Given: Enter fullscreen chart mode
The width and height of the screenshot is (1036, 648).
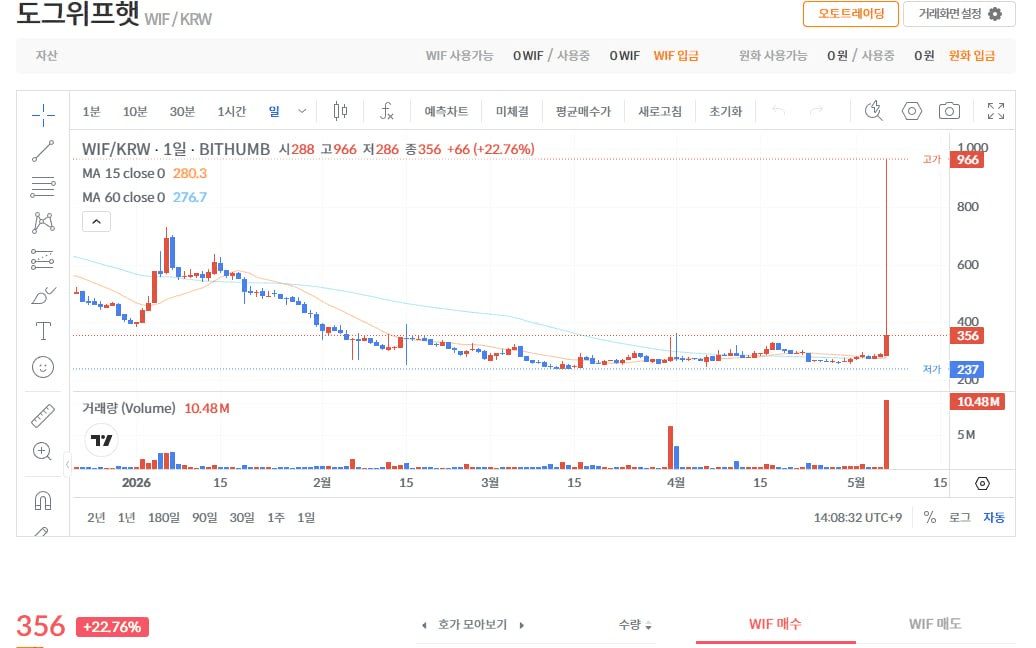Looking at the screenshot, I should [996, 111].
